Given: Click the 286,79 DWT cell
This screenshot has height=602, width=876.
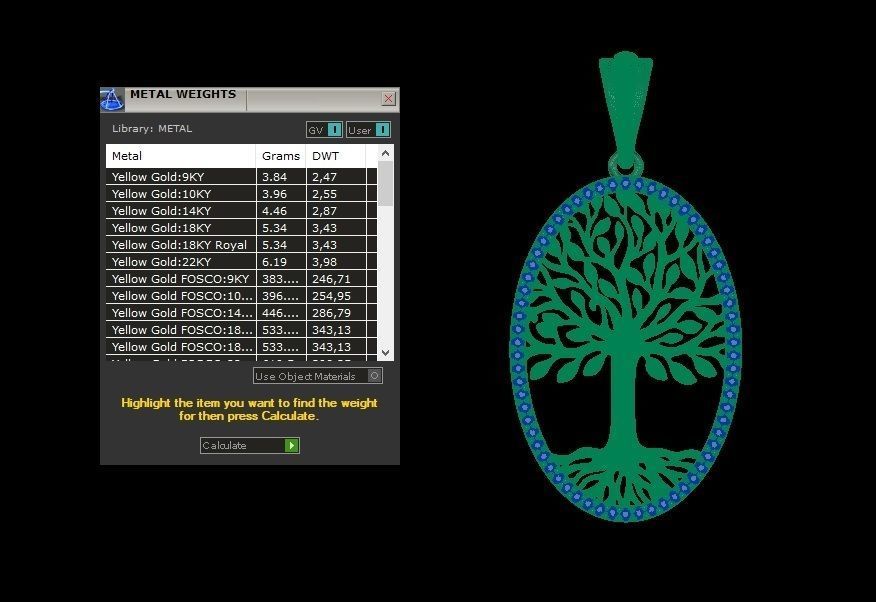Looking at the screenshot, I should pyautogui.click(x=336, y=312).
